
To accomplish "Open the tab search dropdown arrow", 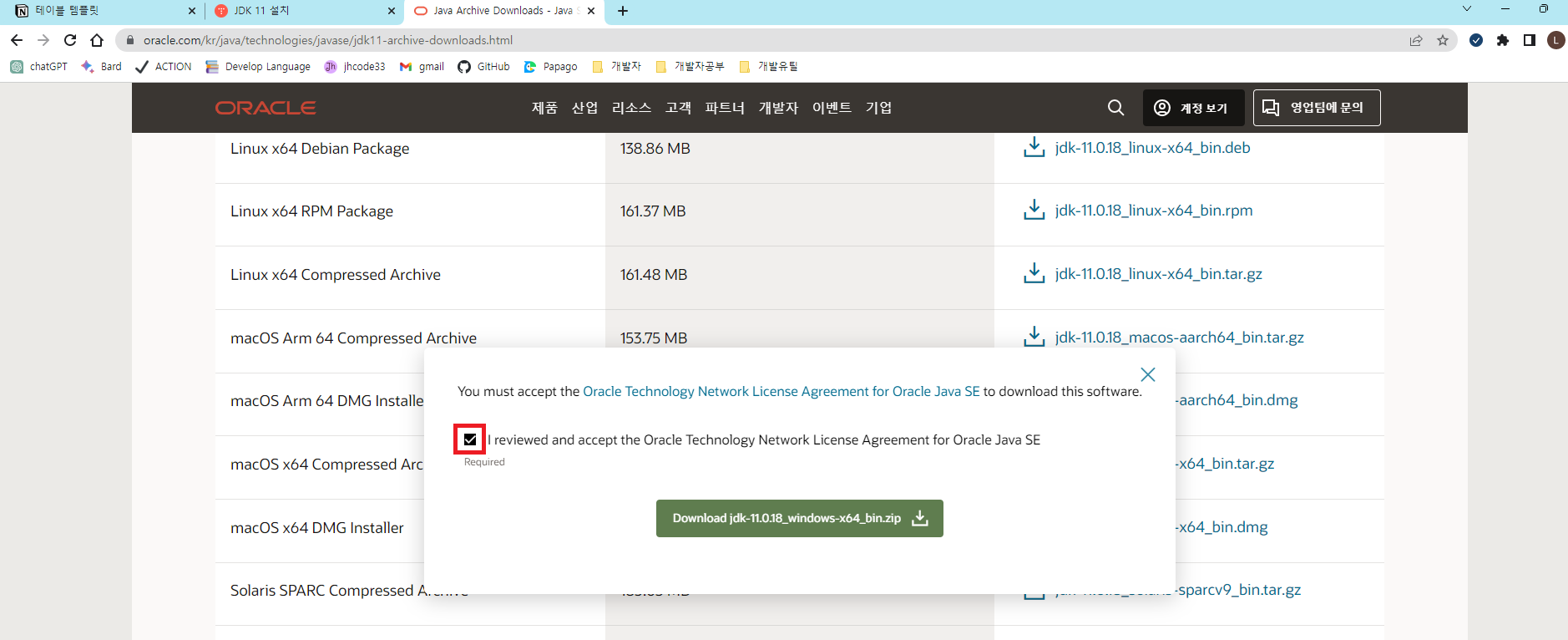I will pyautogui.click(x=1467, y=9).
